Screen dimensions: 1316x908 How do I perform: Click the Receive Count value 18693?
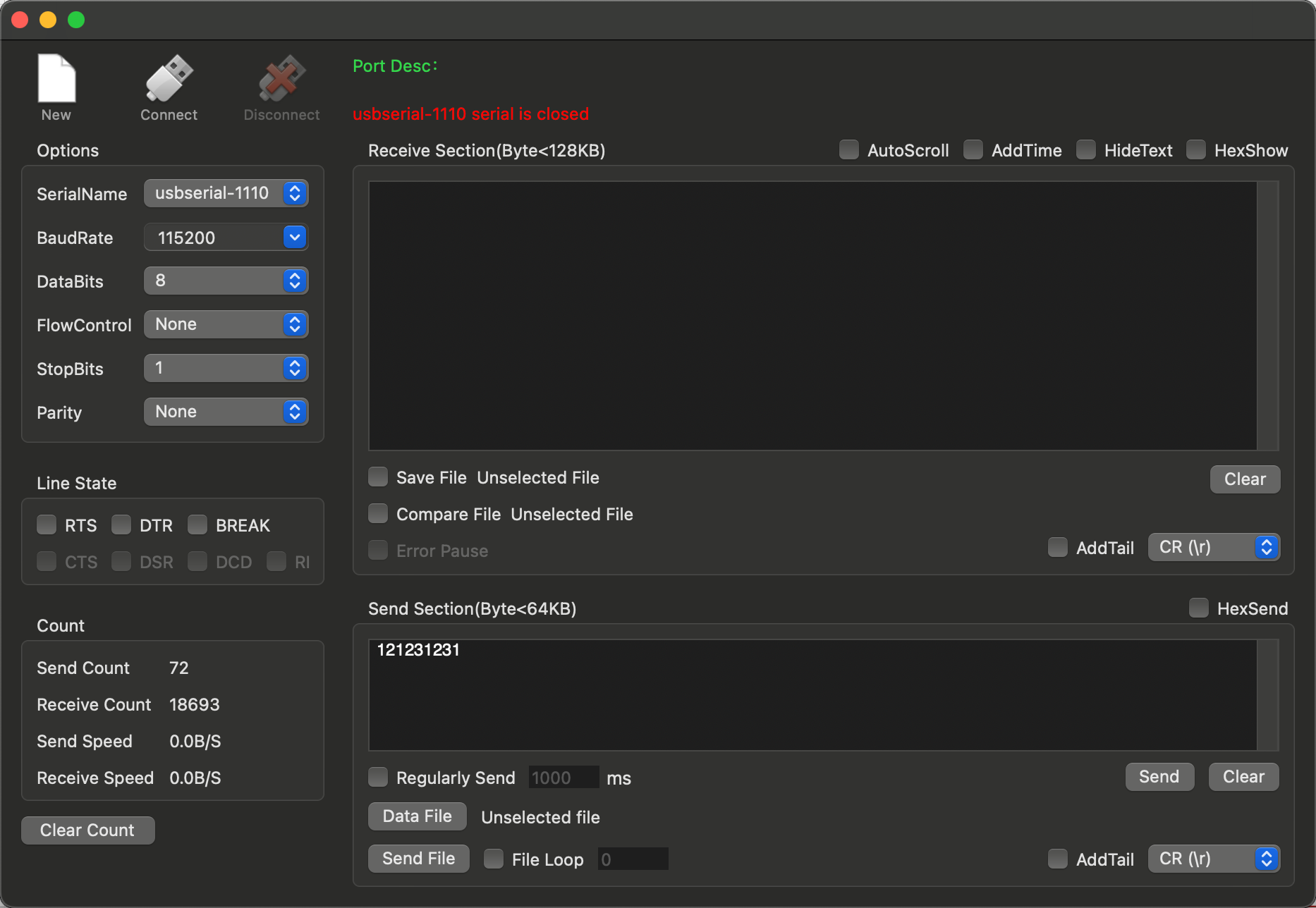click(195, 704)
